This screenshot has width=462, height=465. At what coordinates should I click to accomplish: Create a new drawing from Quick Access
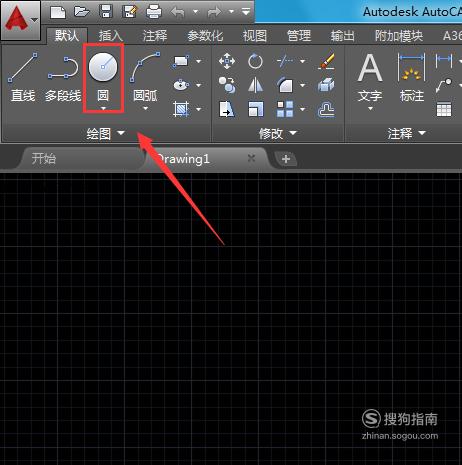58,12
